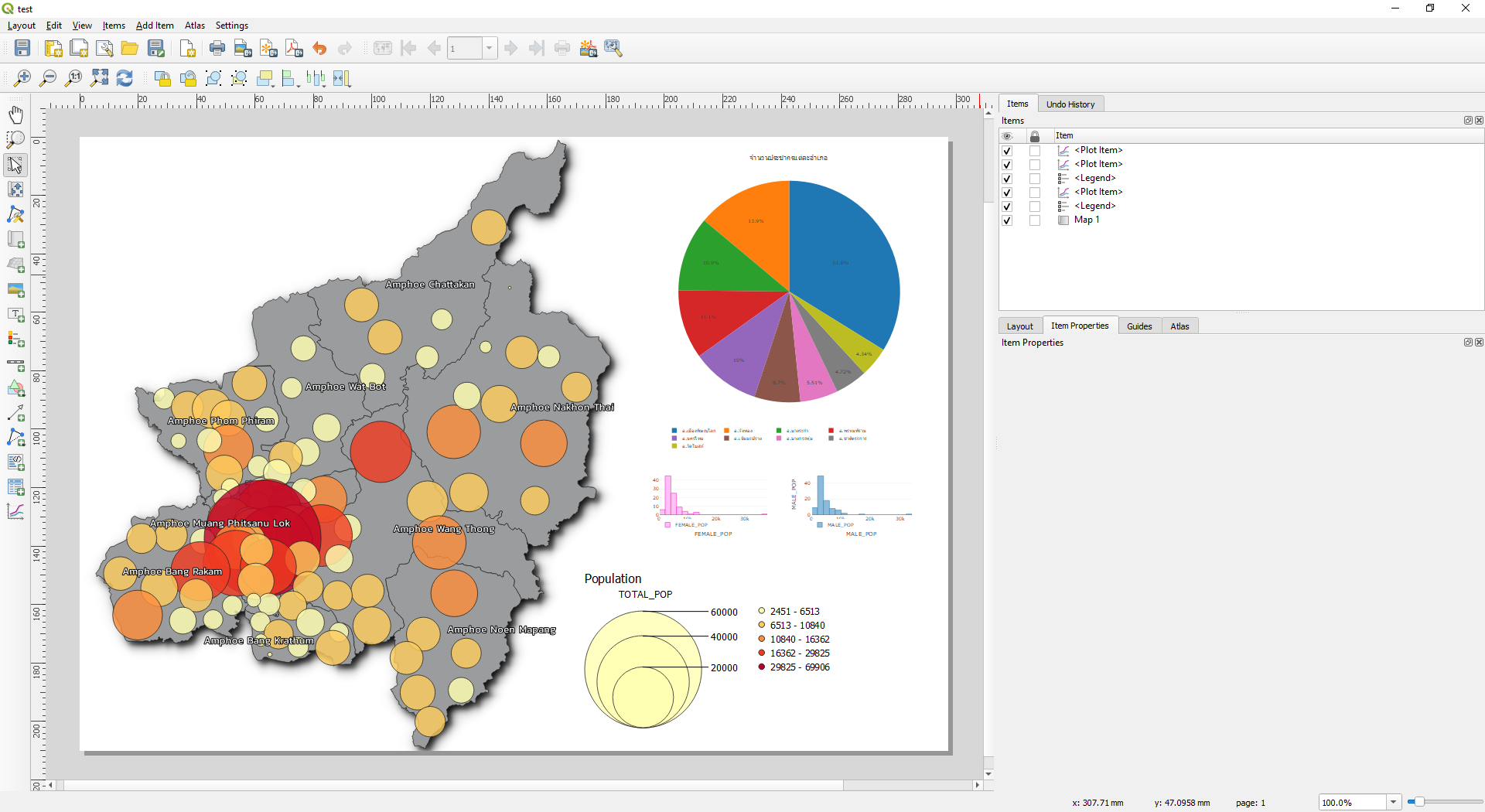Choose the Add Legend tool

15,339
